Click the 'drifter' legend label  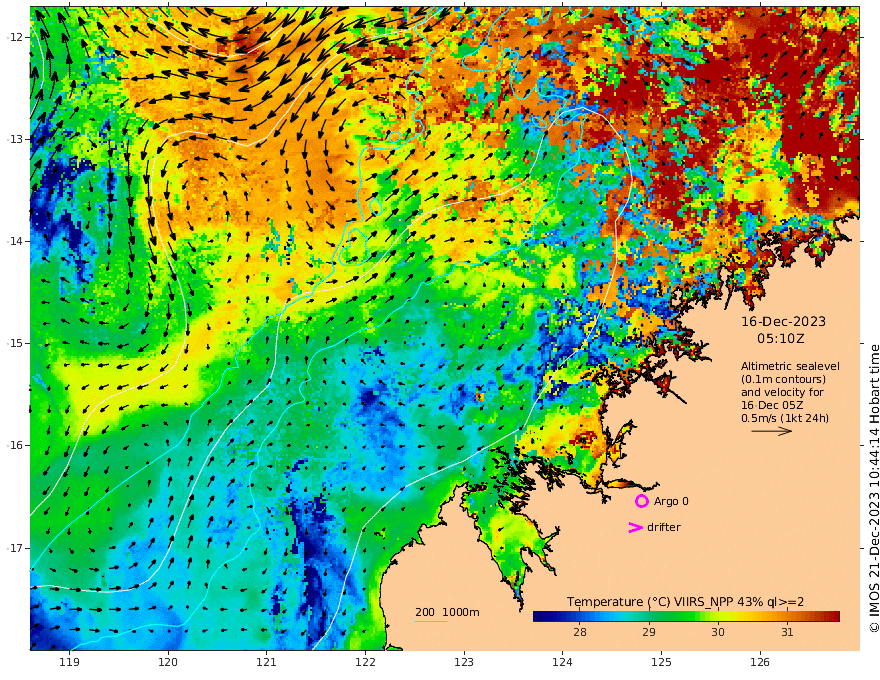coord(664,527)
